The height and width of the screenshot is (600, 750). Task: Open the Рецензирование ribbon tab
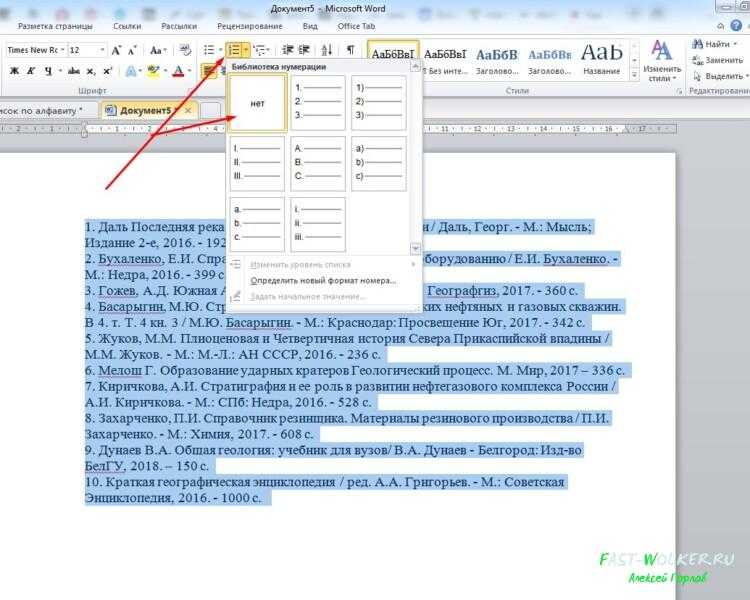250,26
